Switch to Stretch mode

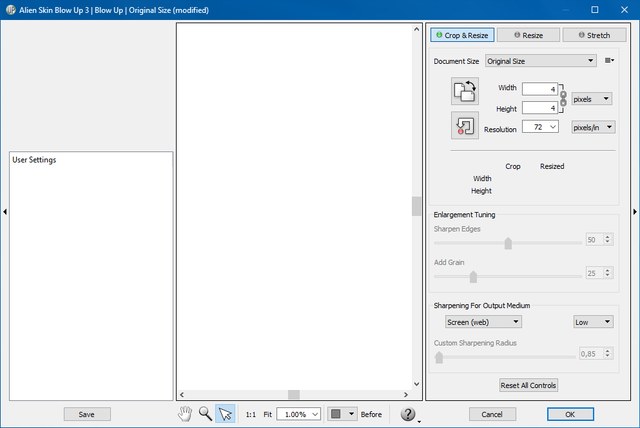click(x=594, y=35)
